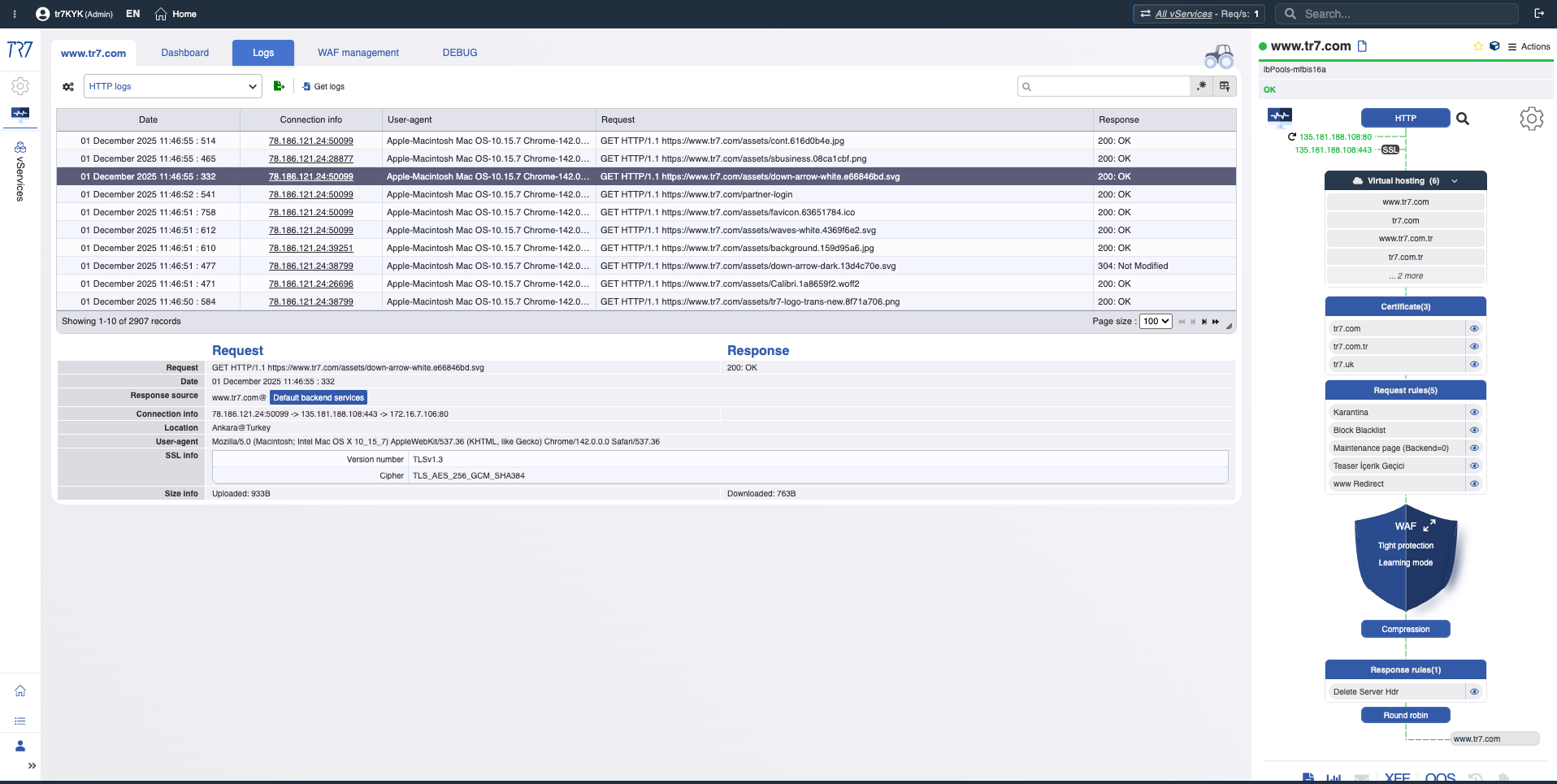Click the user icon in bottom-left sidebar

coord(20,746)
